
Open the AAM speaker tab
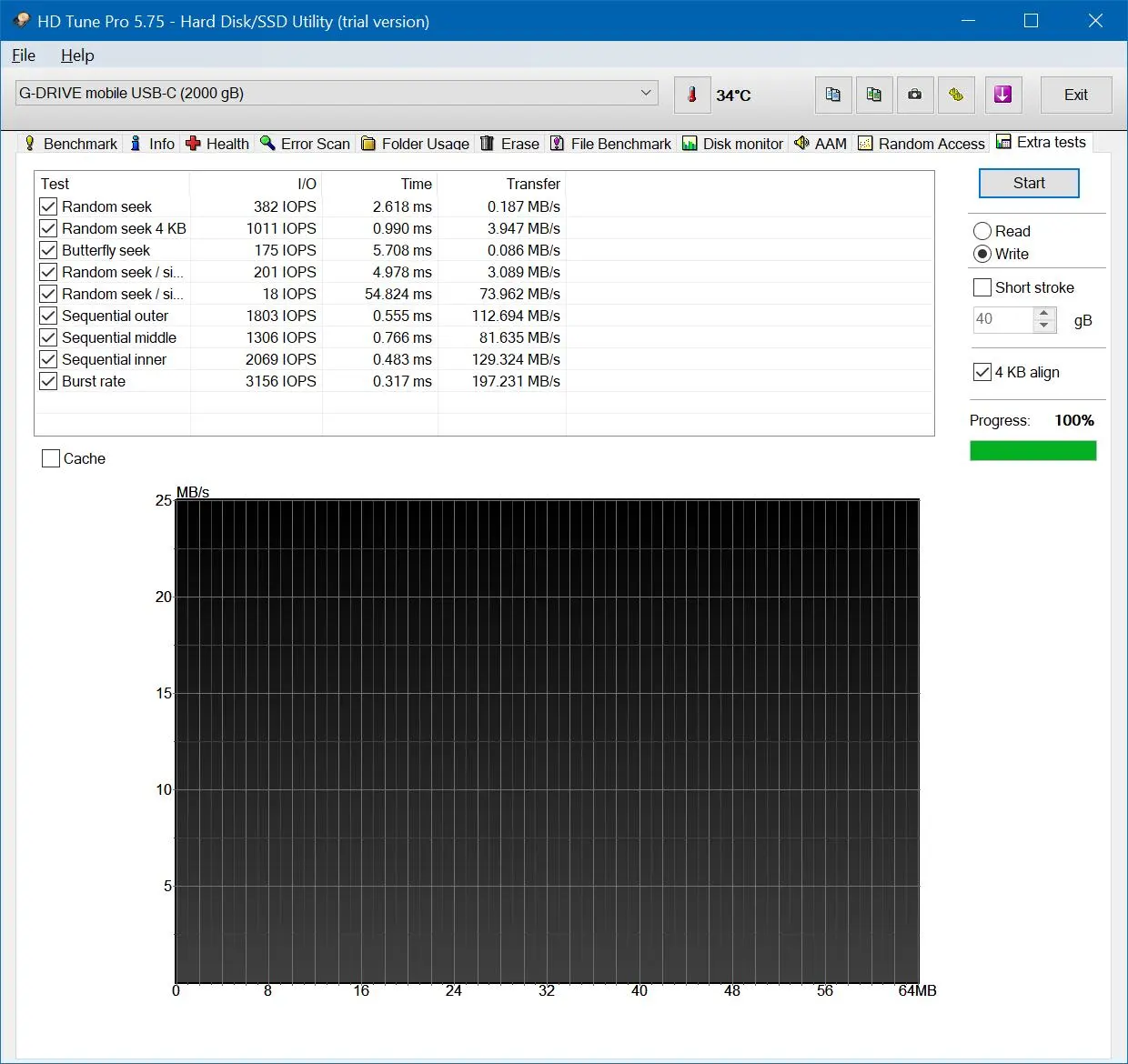821,144
